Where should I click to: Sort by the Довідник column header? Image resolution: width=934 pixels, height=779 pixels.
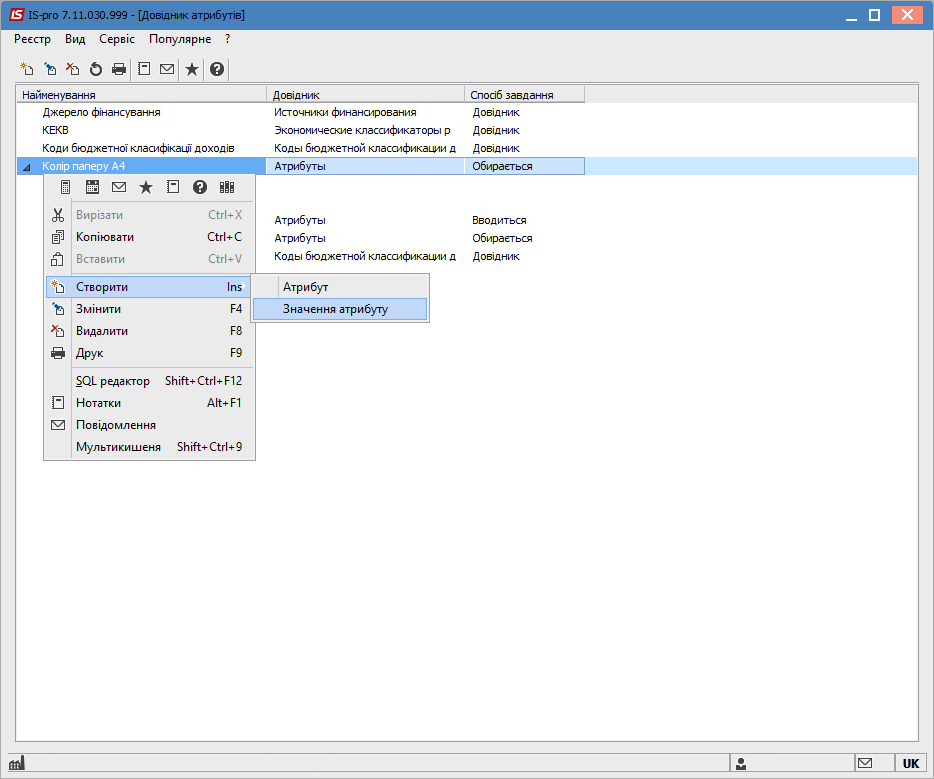(x=365, y=95)
